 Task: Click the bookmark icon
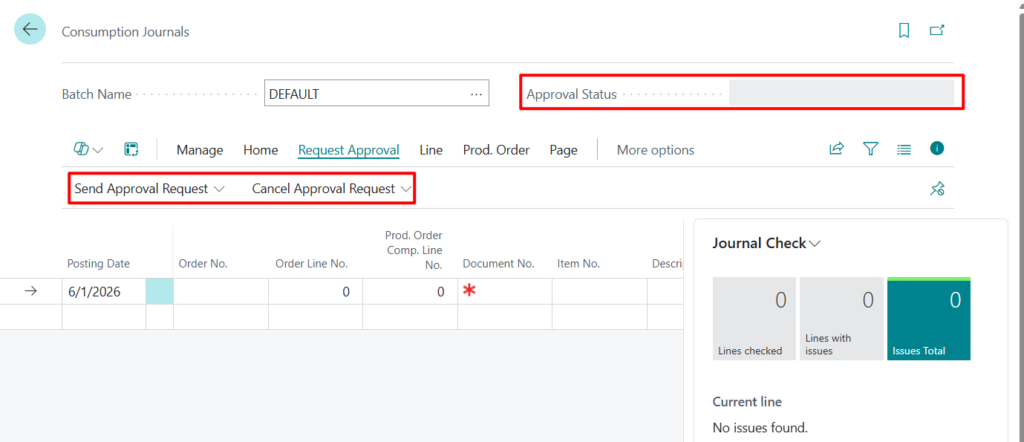(x=904, y=31)
